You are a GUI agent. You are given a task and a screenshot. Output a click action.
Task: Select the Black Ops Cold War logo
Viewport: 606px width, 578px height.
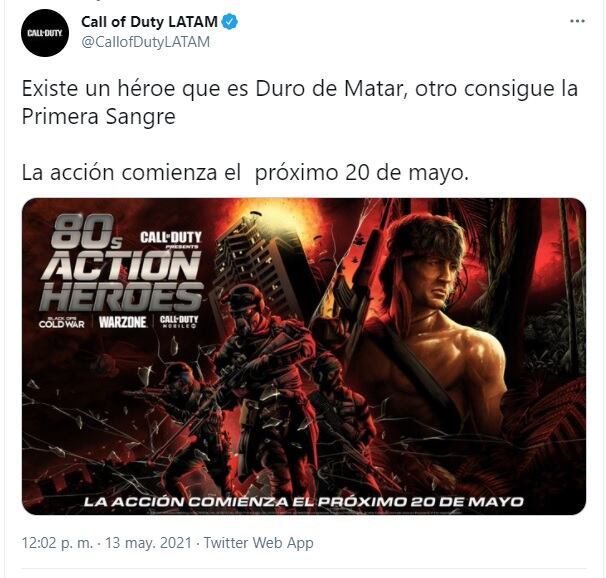(61, 322)
